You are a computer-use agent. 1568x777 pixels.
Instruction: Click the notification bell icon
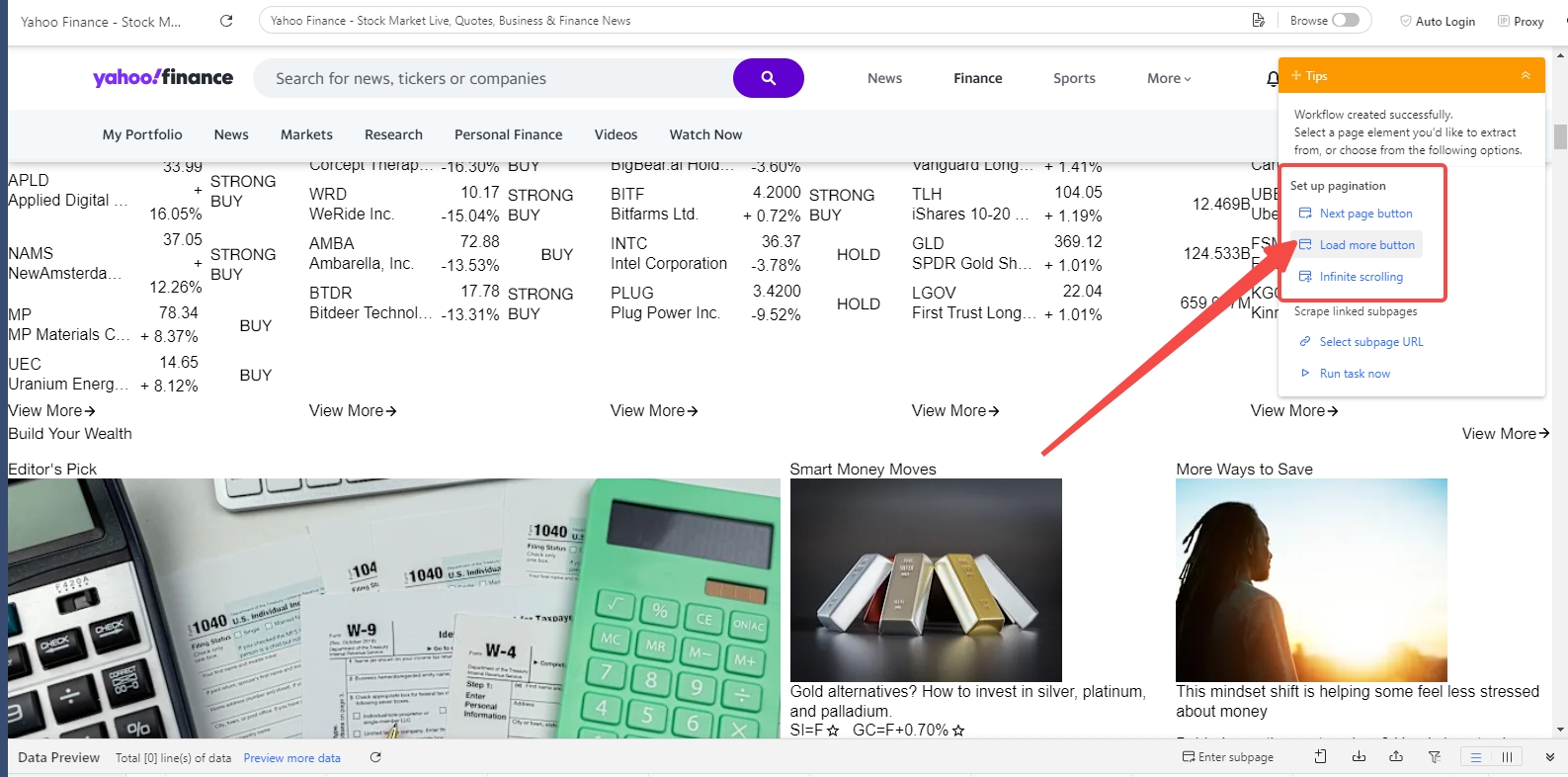pyautogui.click(x=1273, y=78)
